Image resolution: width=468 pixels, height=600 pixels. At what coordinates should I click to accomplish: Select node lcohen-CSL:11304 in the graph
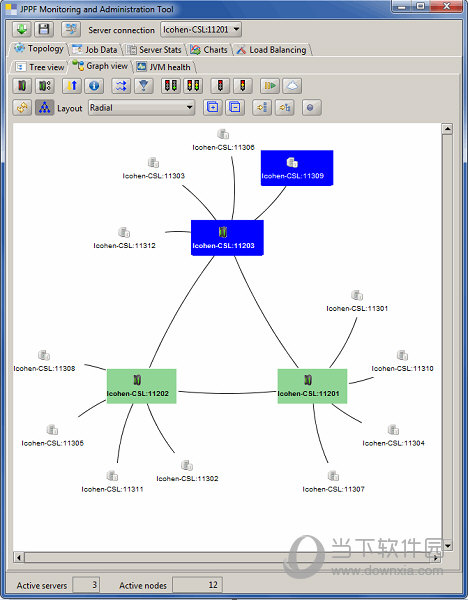tap(393, 436)
